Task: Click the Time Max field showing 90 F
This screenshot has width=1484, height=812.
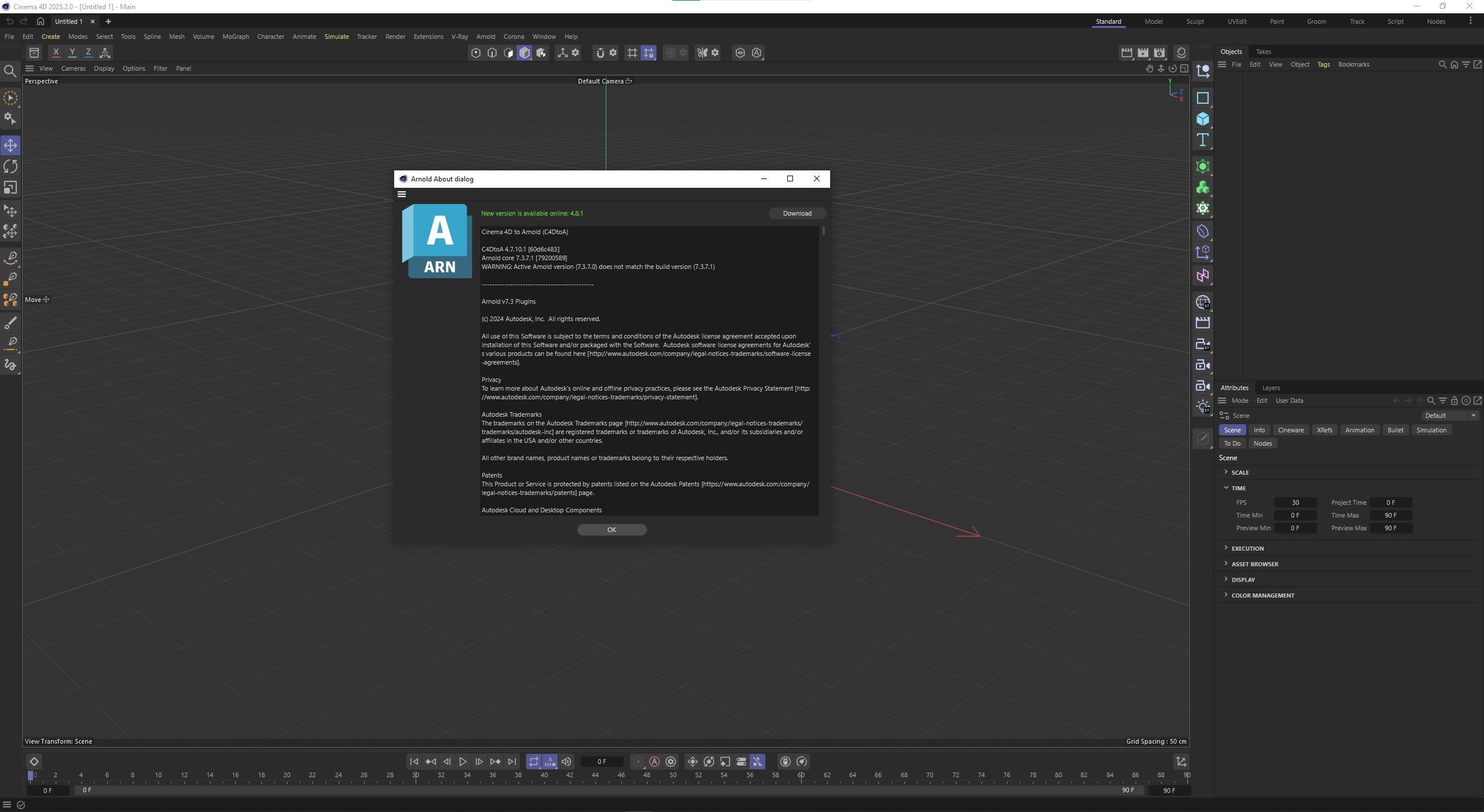Action: tap(1390, 515)
